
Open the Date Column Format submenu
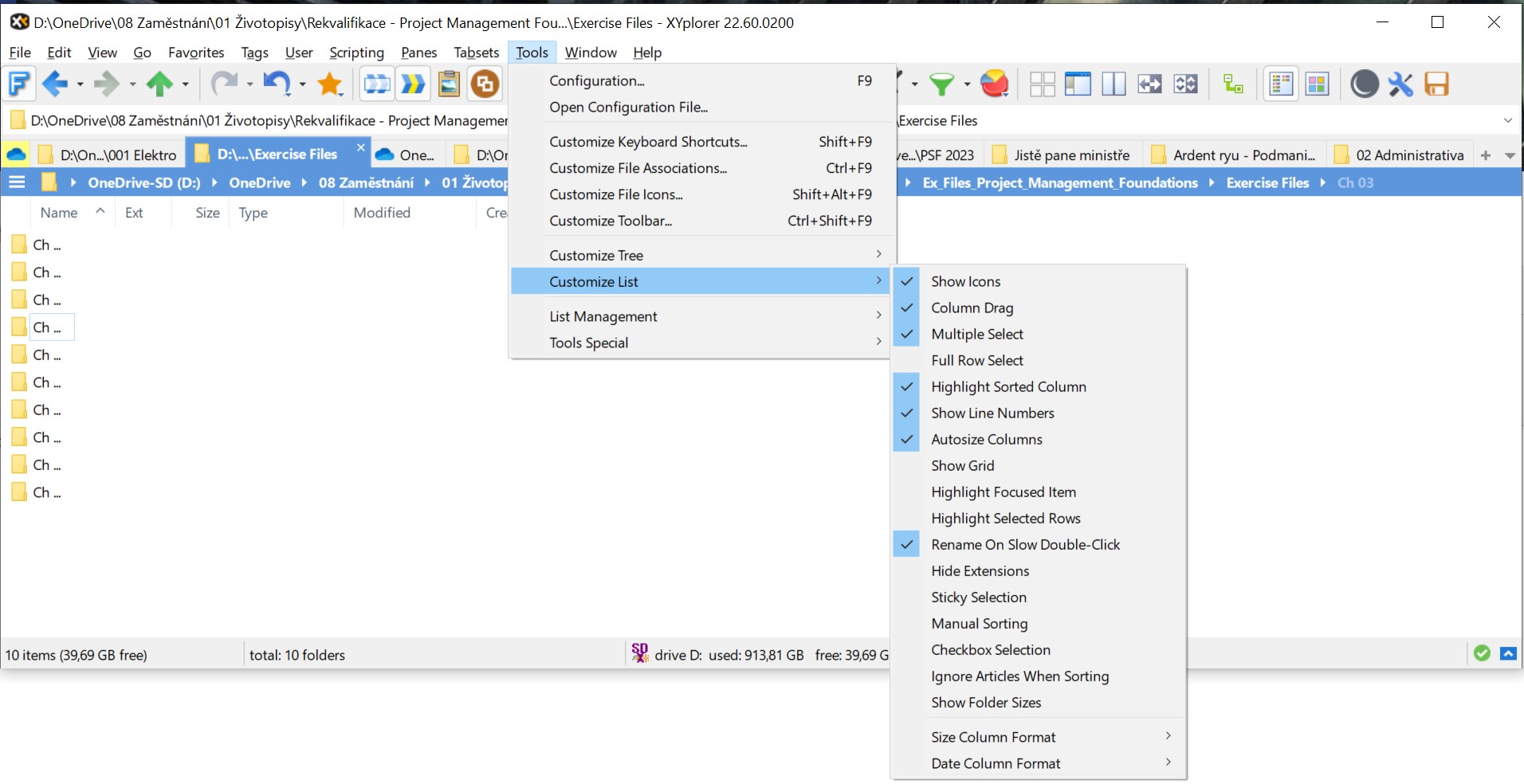(x=996, y=762)
